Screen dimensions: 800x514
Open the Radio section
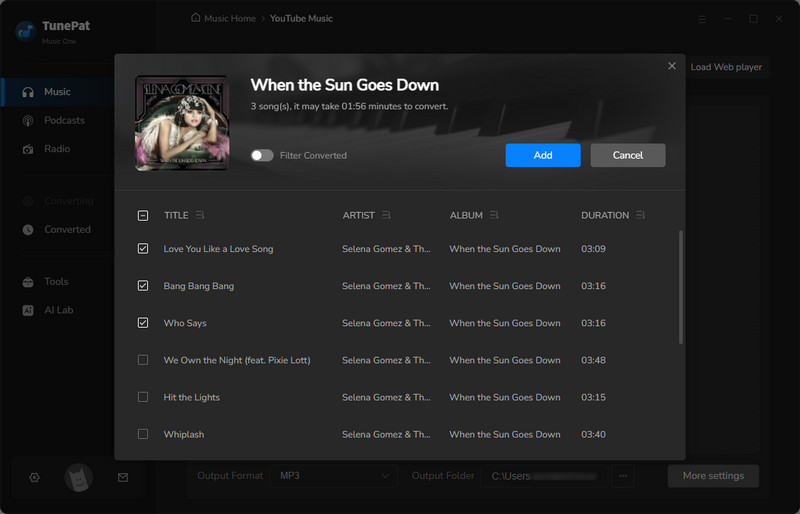pos(57,149)
